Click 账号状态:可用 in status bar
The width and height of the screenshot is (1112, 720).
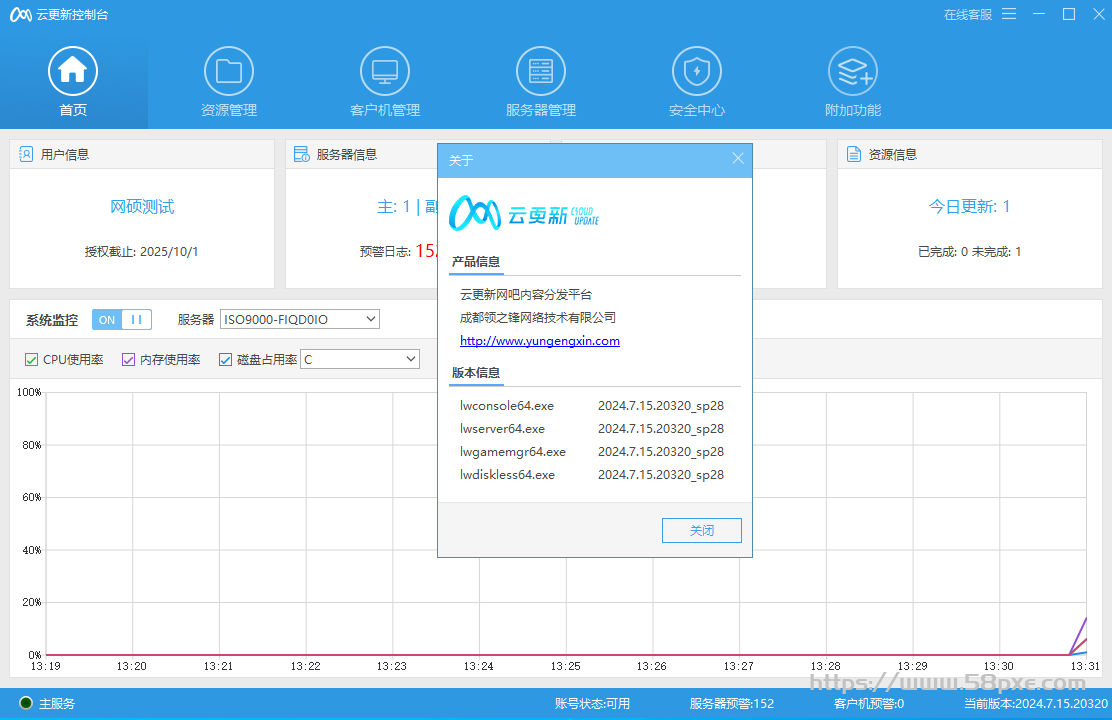[591, 704]
